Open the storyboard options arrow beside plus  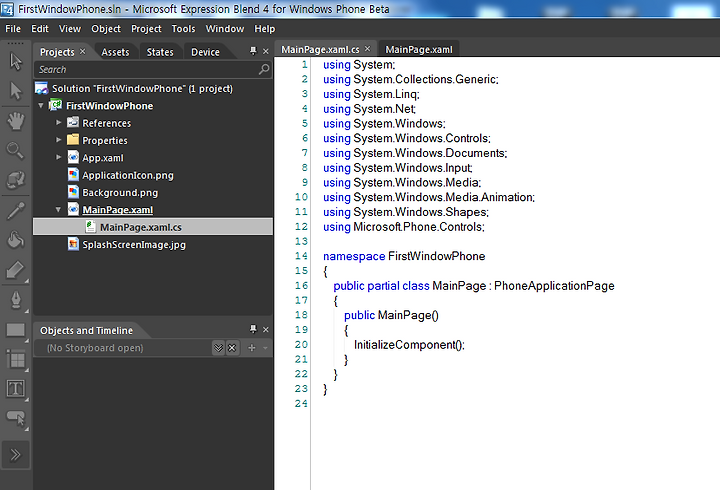(x=265, y=348)
